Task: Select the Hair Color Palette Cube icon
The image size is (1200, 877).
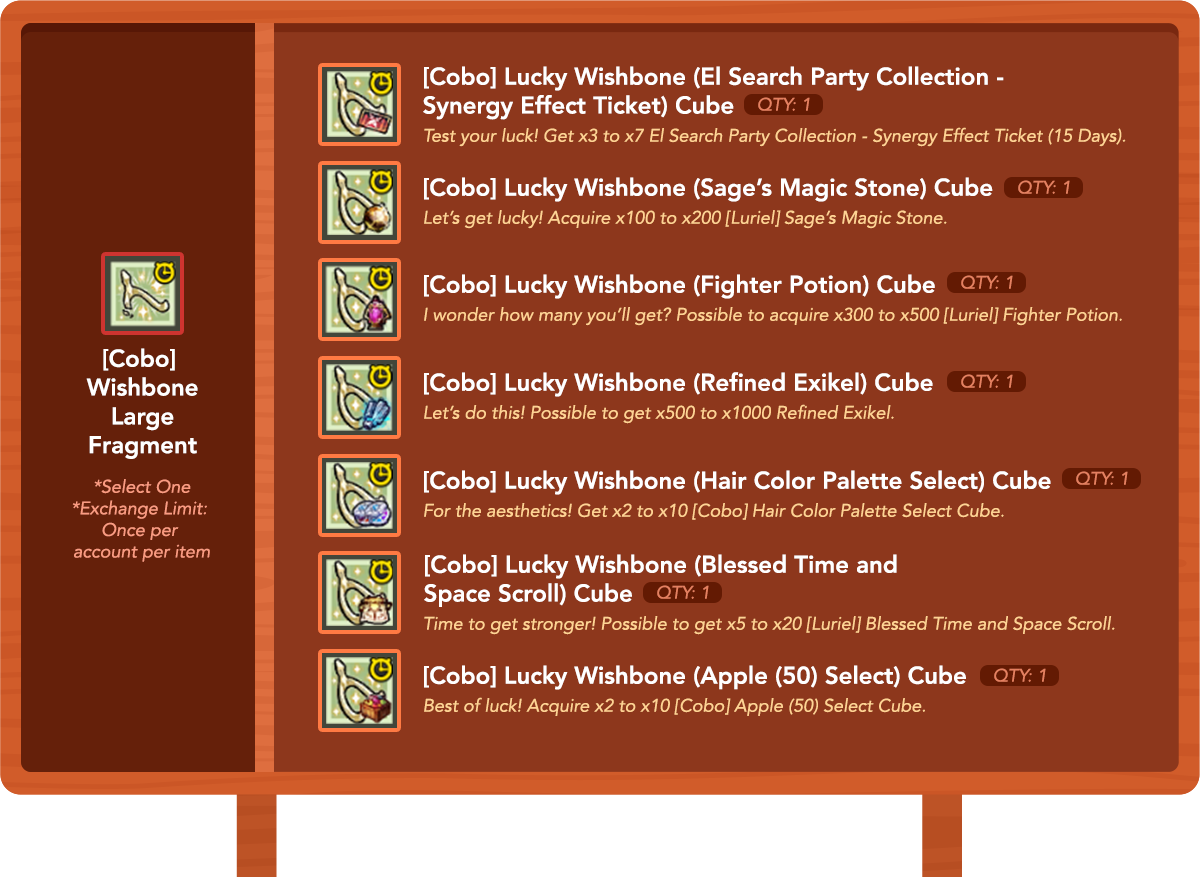Action: tap(359, 495)
